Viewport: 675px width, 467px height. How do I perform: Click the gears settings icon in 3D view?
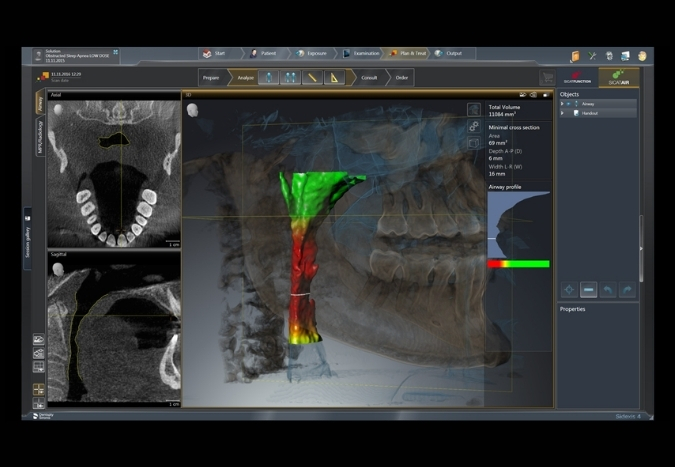[474, 127]
